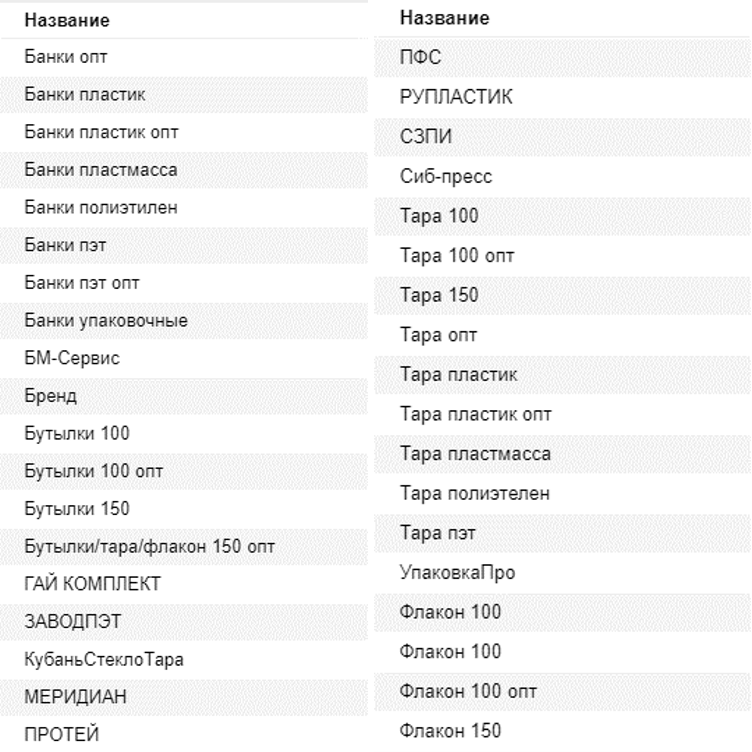Open the "ГАЙ КОМПЛЕКТ" entry

tap(93, 583)
